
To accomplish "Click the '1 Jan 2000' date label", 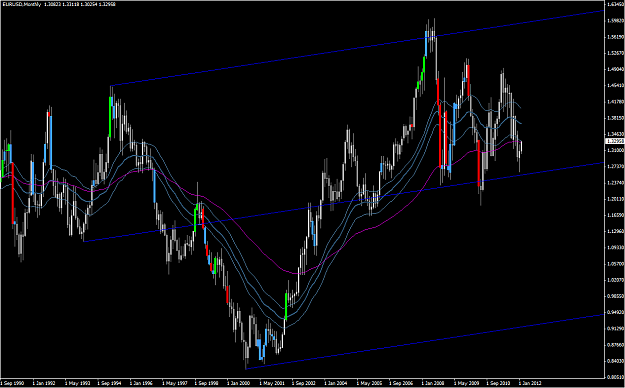I will tap(239, 383).
